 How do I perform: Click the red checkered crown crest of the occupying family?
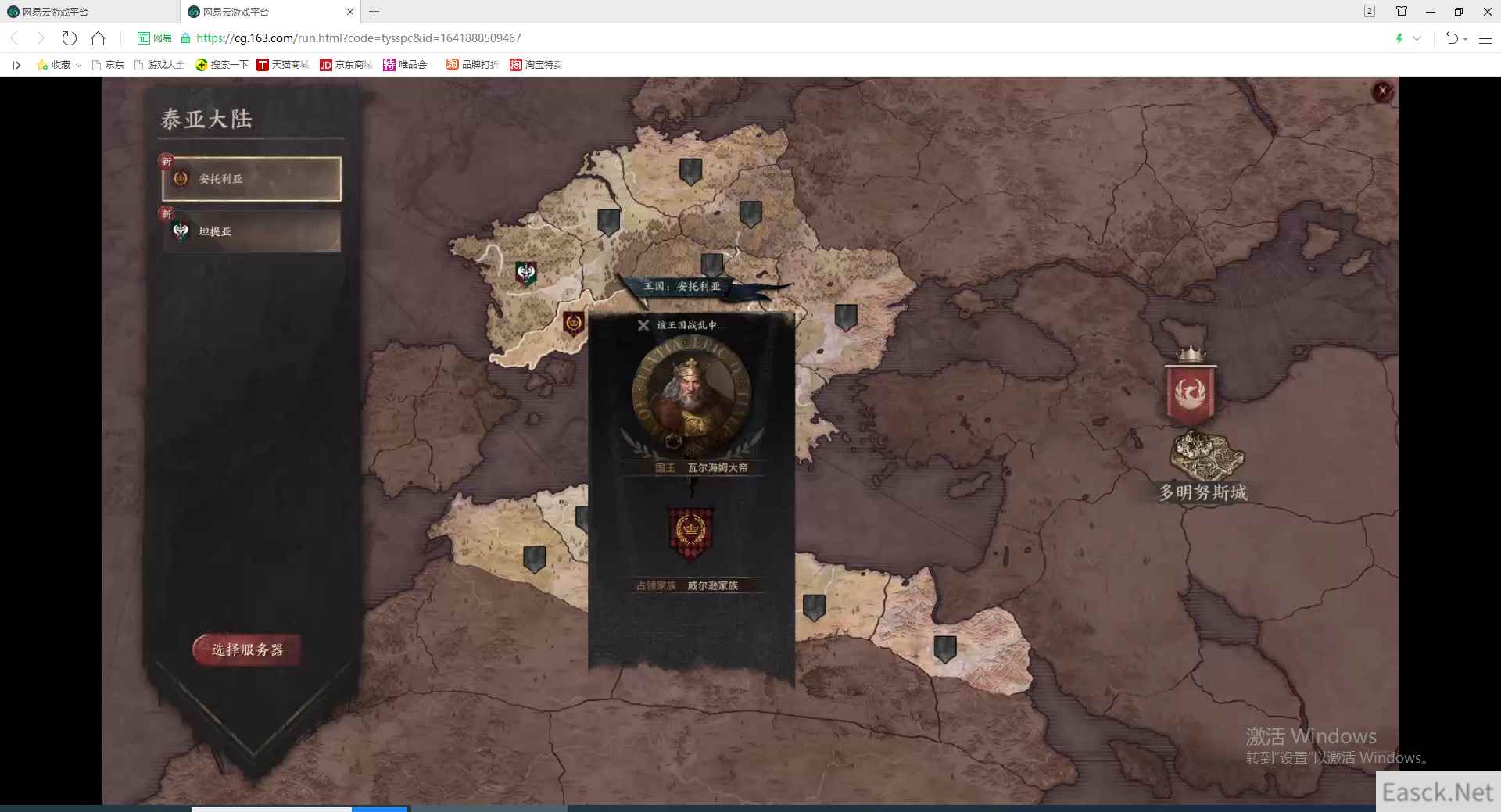tap(691, 535)
